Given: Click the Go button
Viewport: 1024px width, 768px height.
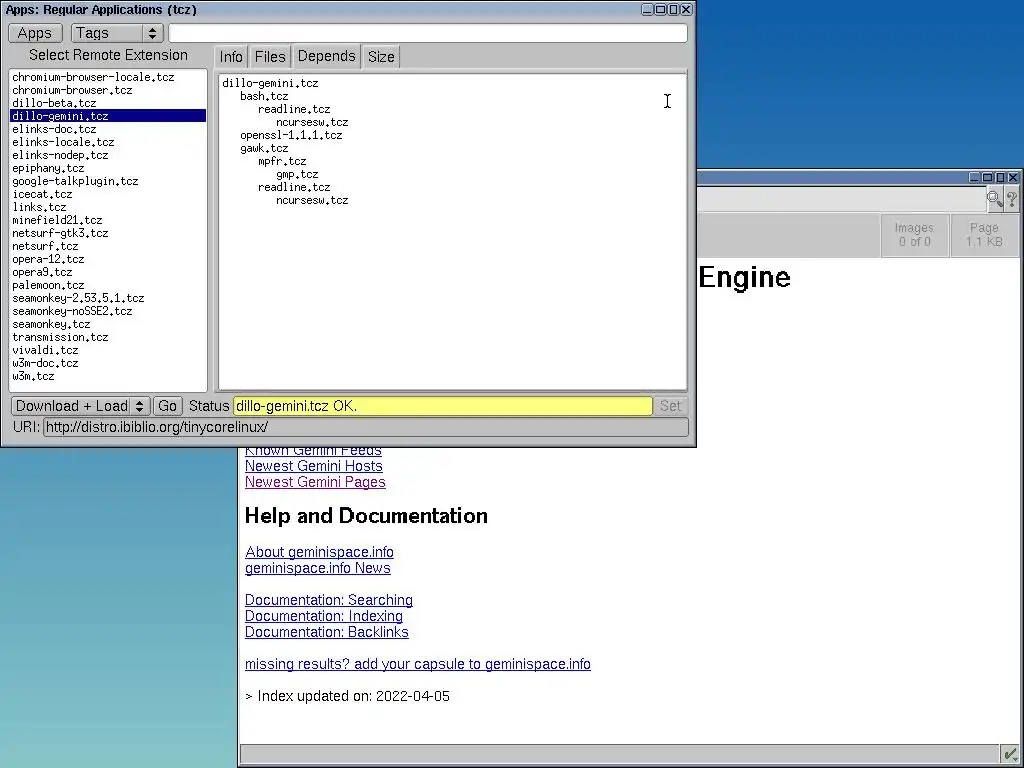Looking at the screenshot, I should (x=167, y=406).
